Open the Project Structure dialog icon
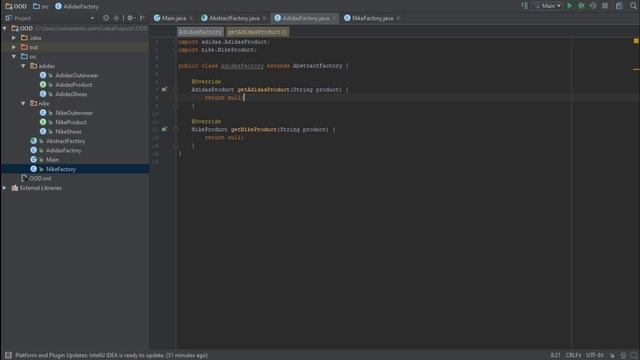Image resolution: width=640 pixels, height=360 pixels. coord(619,6)
